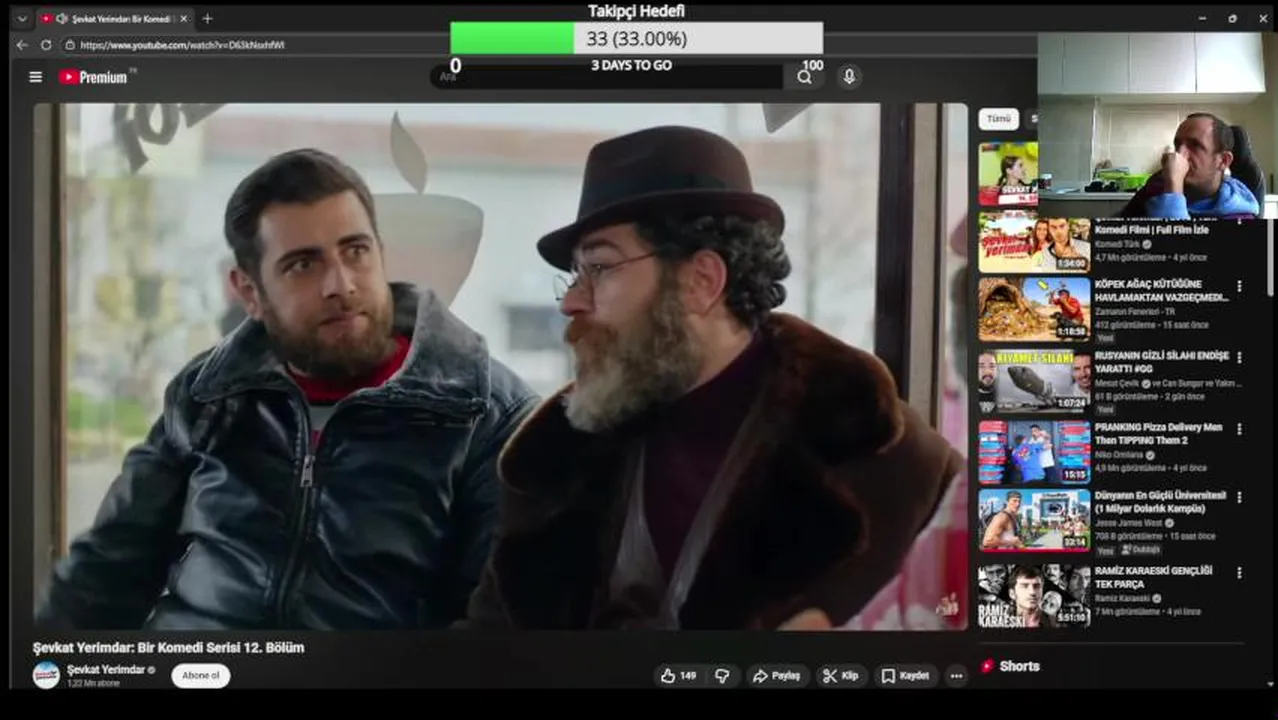Viewport: 1278px width, 720px height.
Task: Open Şevkat Yerimdar channel name link
Action: tap(106, 670)
